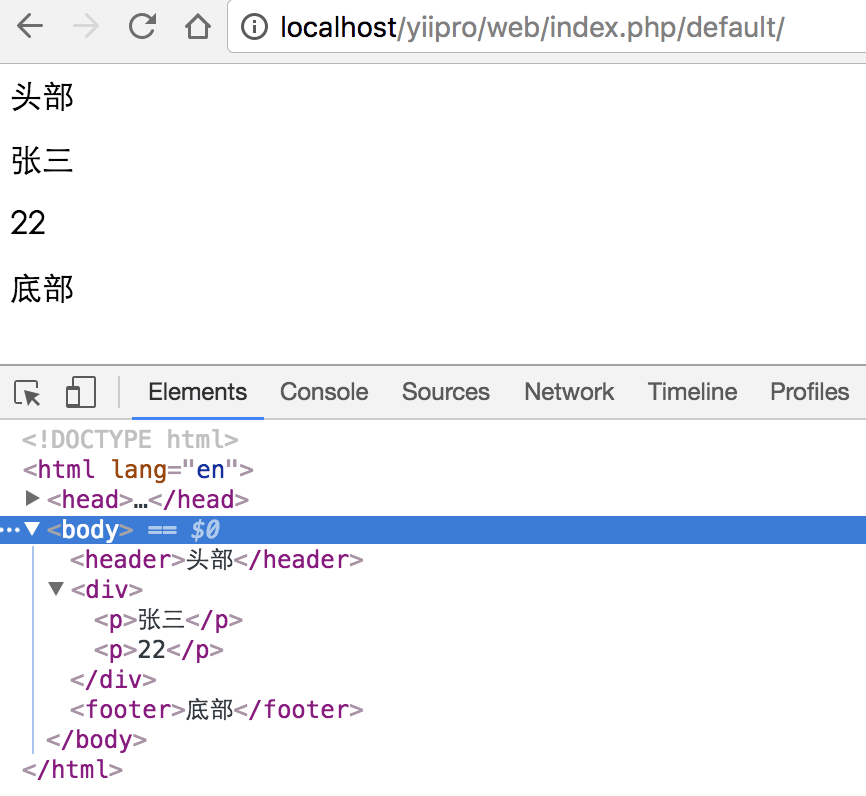
Task: Open the Profiles tab
Action: 809,392
